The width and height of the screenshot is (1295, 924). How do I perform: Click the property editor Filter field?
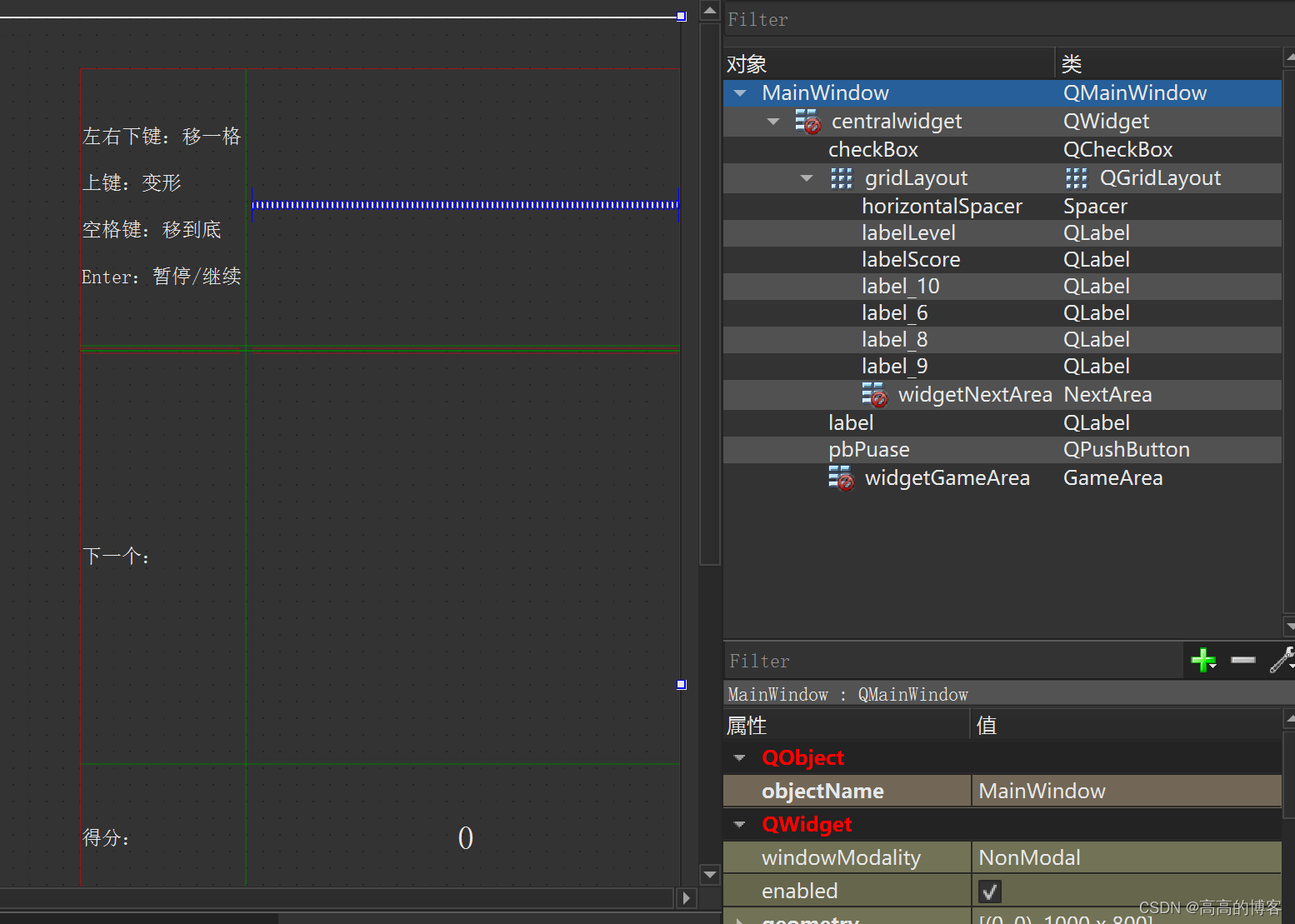[952, 661]
